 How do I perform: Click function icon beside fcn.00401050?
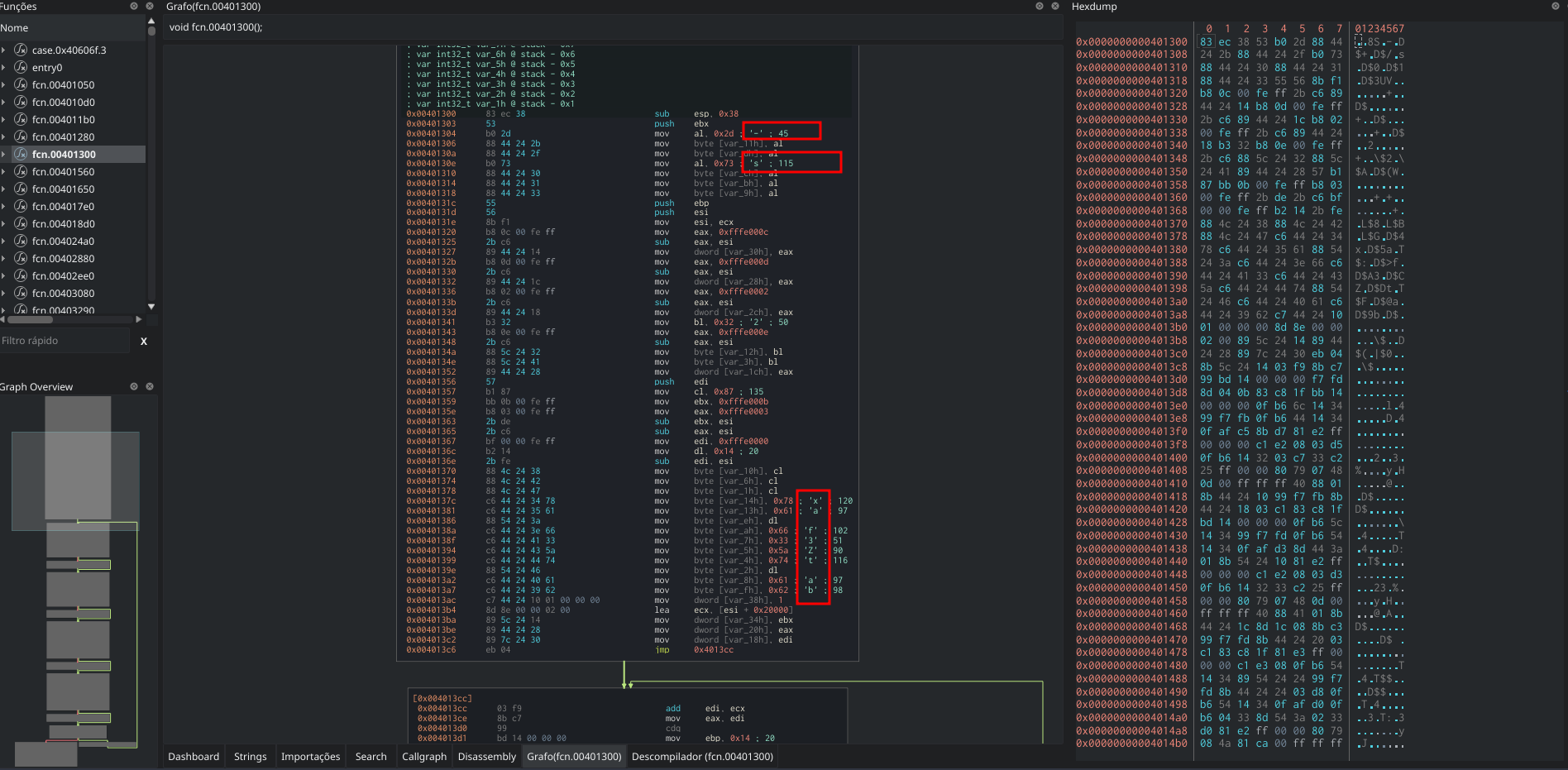21,84
